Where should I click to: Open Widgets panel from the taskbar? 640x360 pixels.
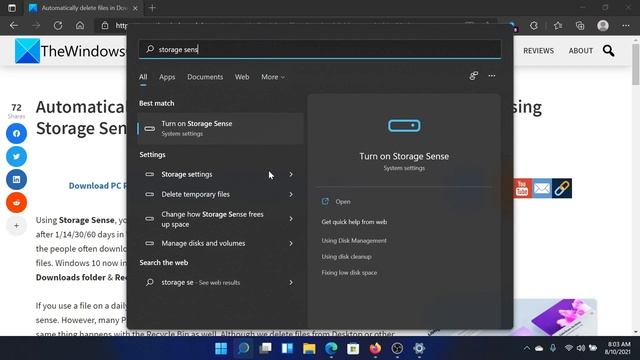pos(287,348)
